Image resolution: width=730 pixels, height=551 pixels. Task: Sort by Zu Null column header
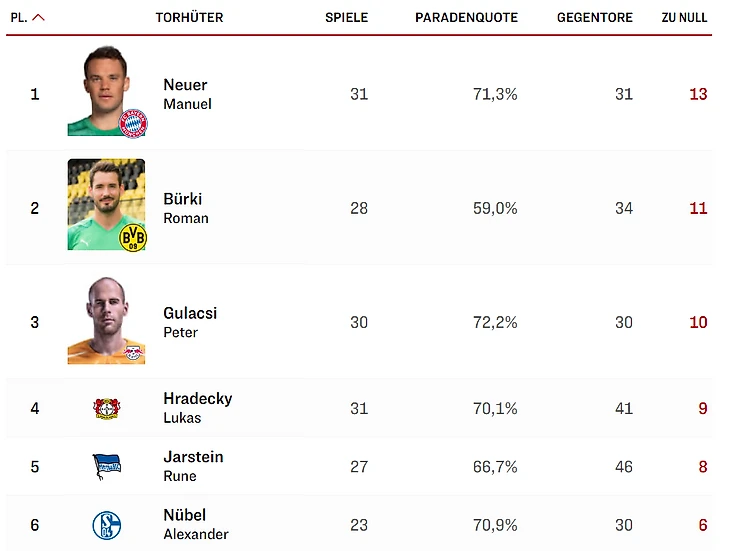click(x=684, y=18)
